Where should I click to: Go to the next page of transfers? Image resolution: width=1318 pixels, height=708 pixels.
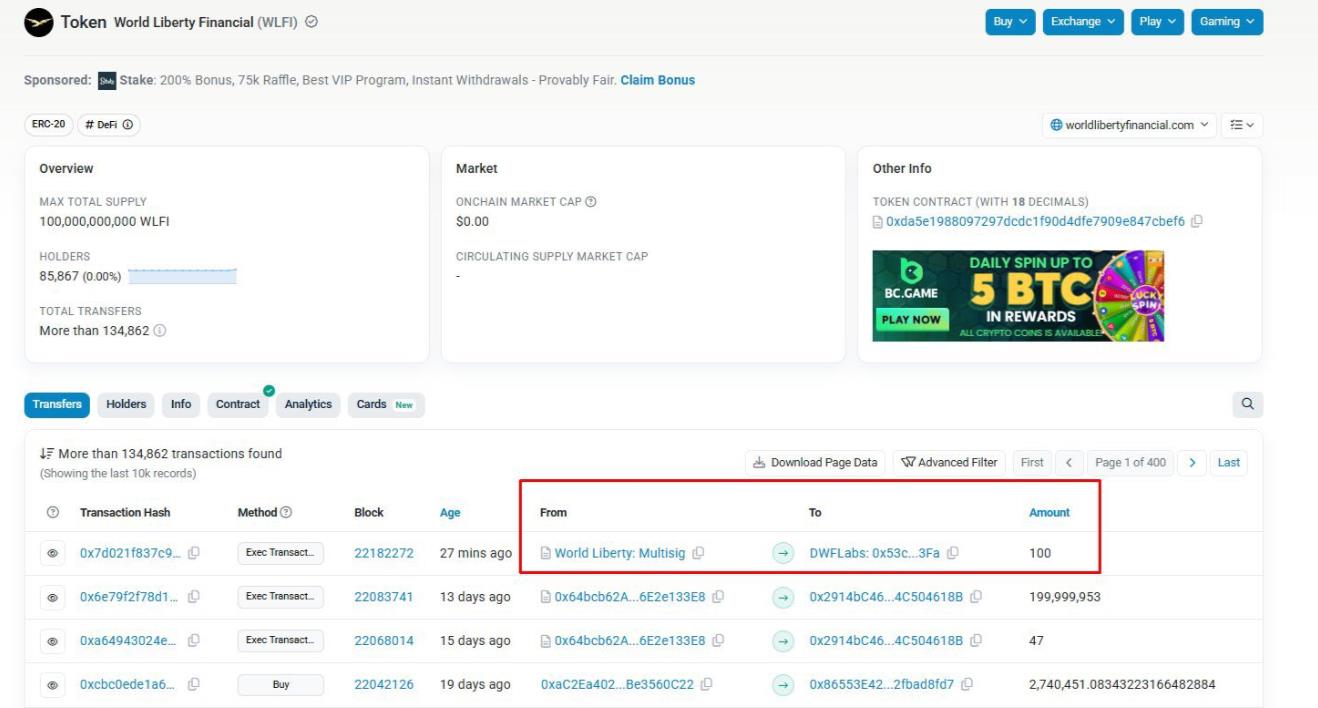[x=1191, y=462]
